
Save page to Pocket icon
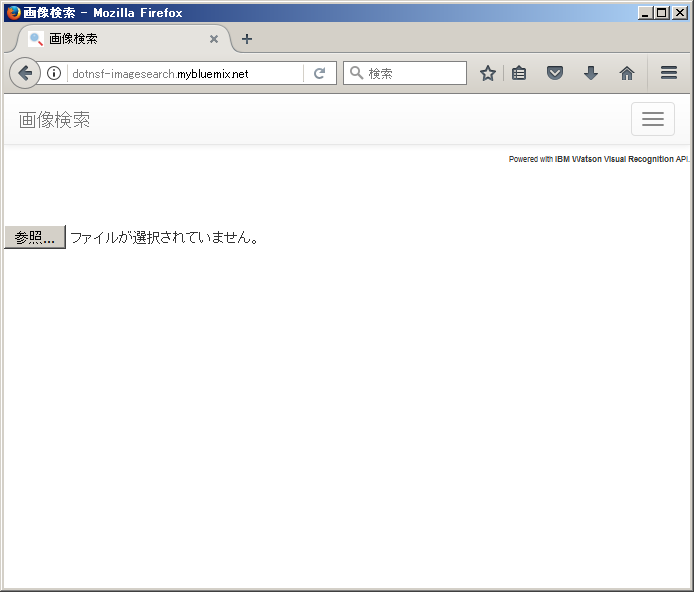(x=555, y=73)
